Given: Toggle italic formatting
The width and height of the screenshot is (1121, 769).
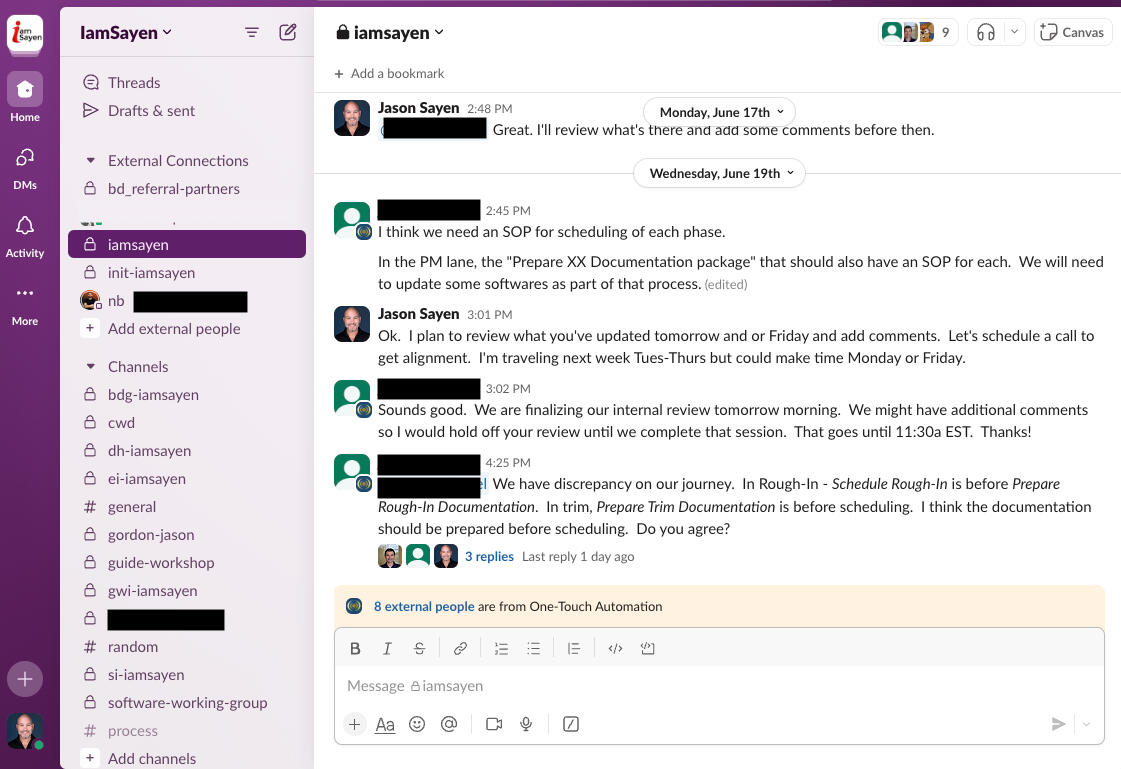Looking at the screenshot, I should [x=387, y=648].
